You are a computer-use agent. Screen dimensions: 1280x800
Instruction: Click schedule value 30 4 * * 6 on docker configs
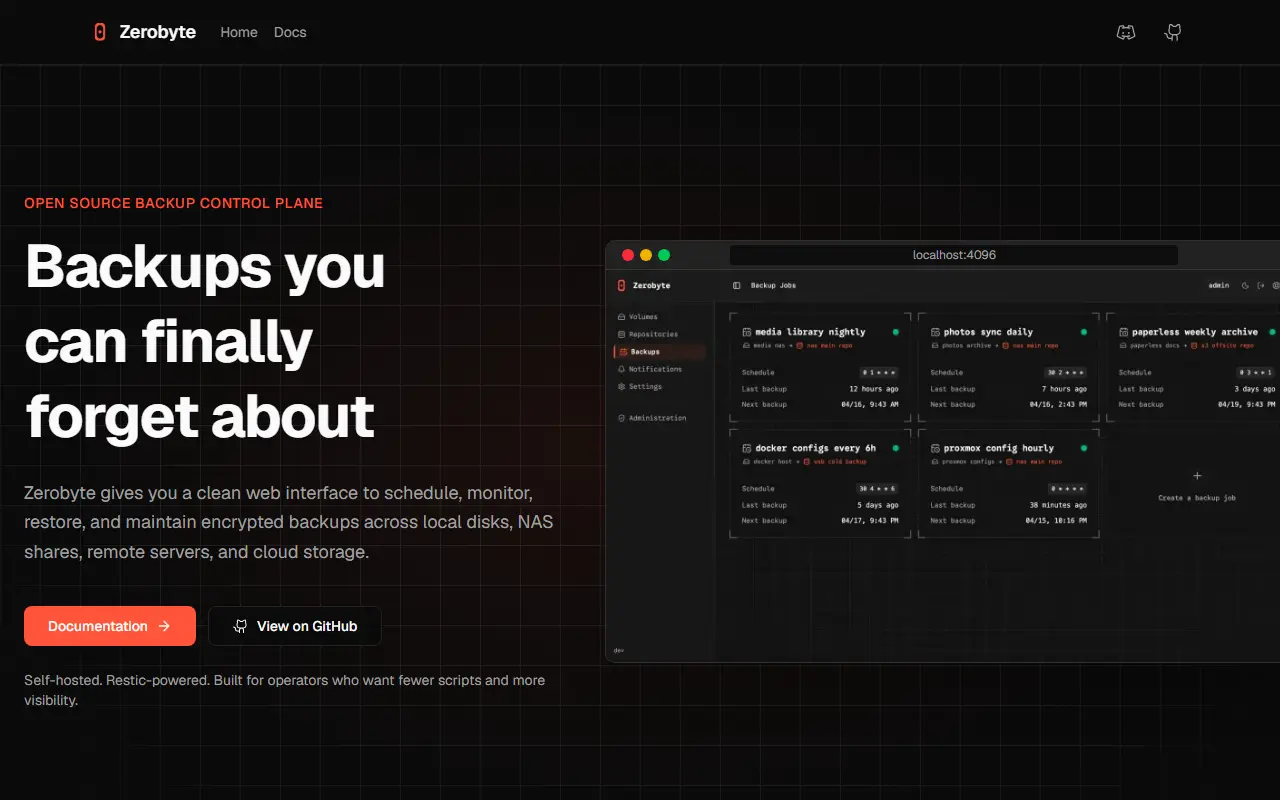pyautogui.click(x=878, y=489)
